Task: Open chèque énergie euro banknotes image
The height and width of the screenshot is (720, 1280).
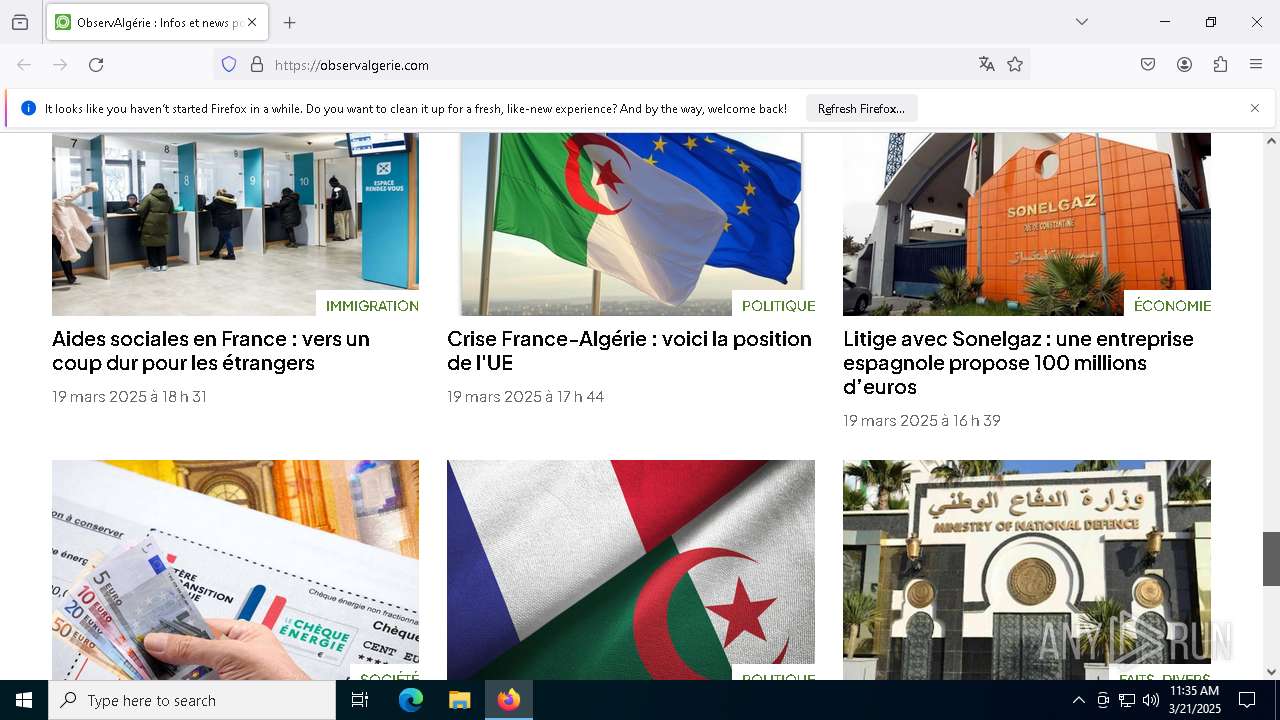Action: pyautogui.click(x=235, y=570)
